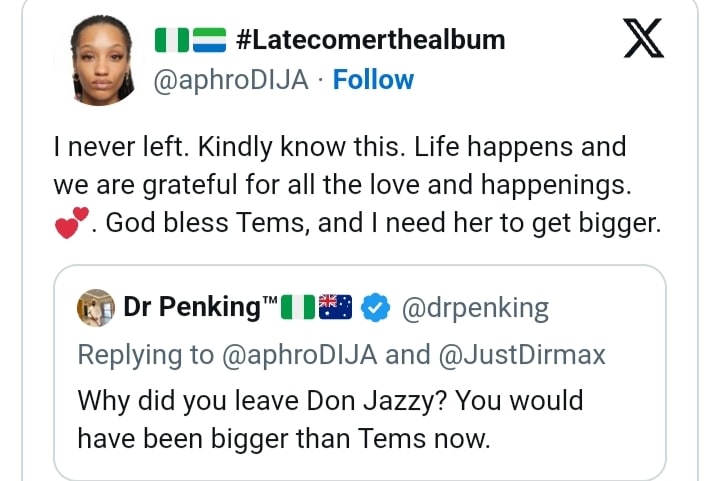
Task: Click the #Latecomerthealbum display name
Action: [x=370, y=41]
